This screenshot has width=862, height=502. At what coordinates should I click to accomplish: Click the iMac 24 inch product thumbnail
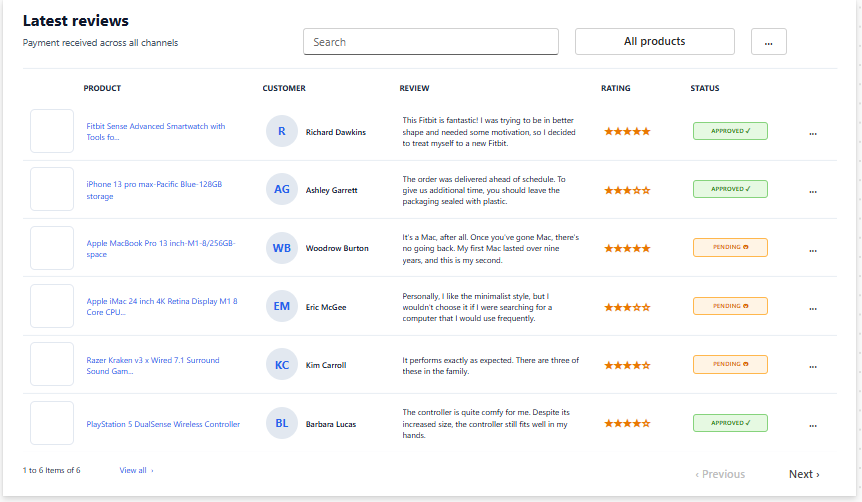click(52, 306)
